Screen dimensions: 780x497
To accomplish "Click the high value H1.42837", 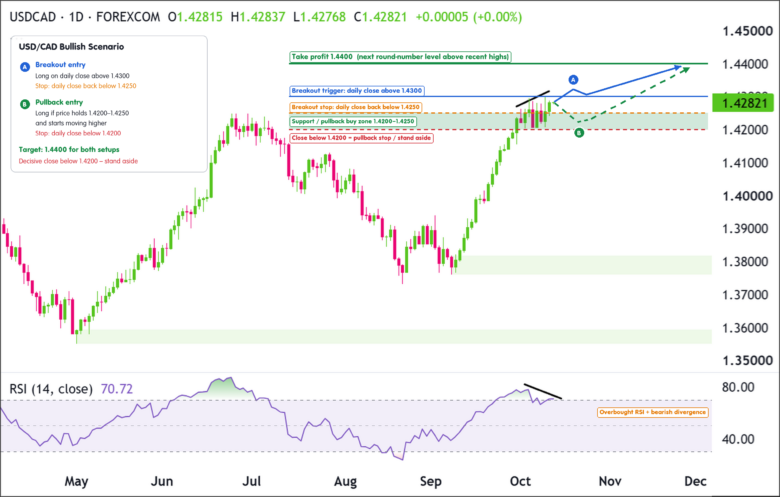I will [258, 17].
